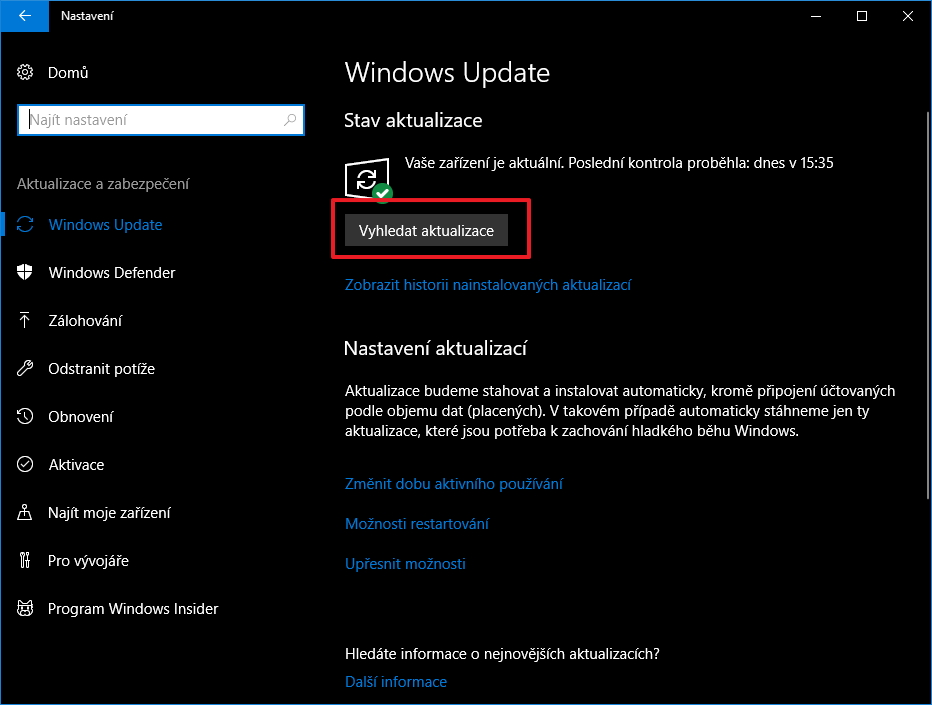
Task: Click the Pro vývojáře tools icon
Action: coord(25,560)
